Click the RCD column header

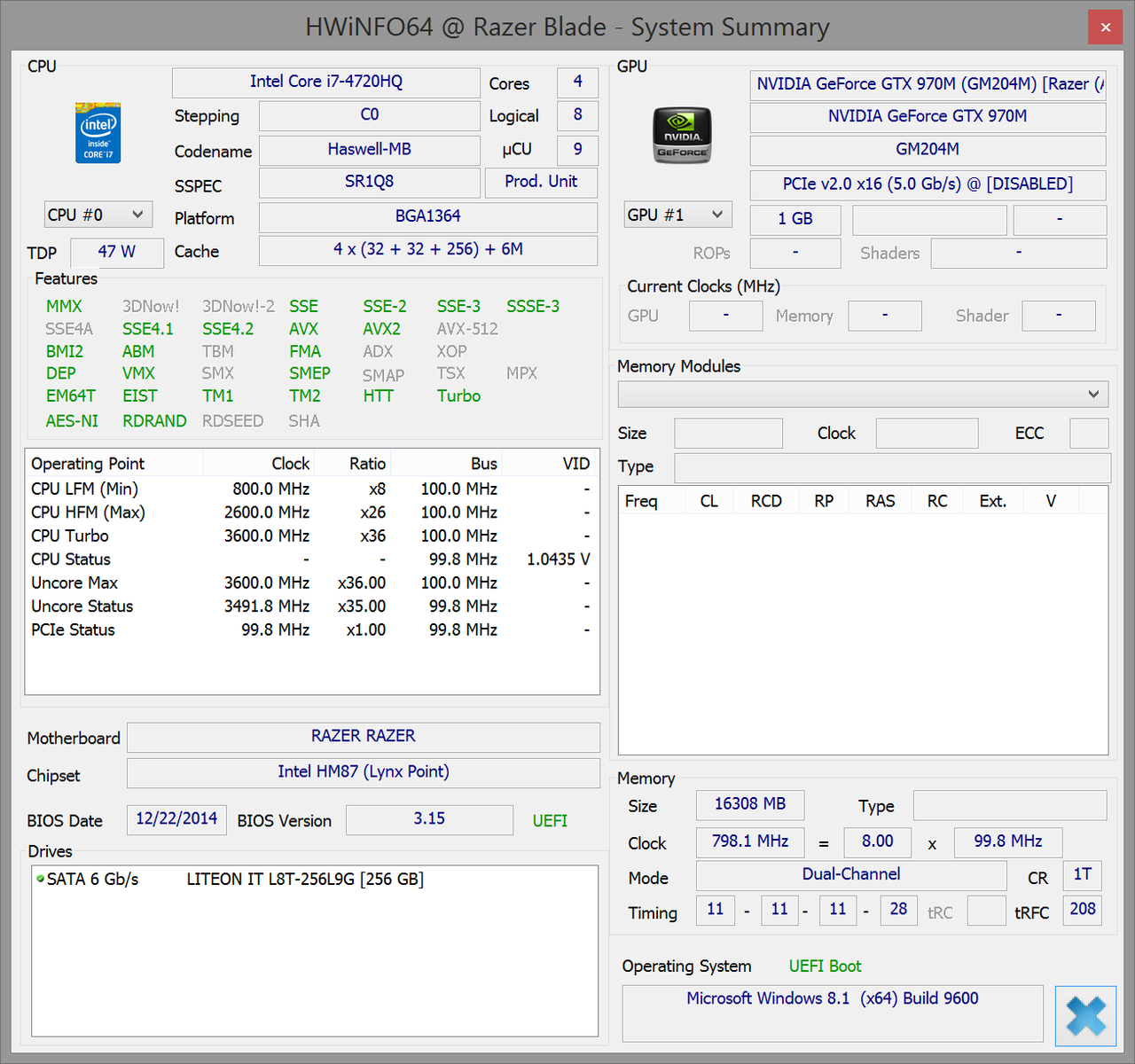[x=766, y=501]
